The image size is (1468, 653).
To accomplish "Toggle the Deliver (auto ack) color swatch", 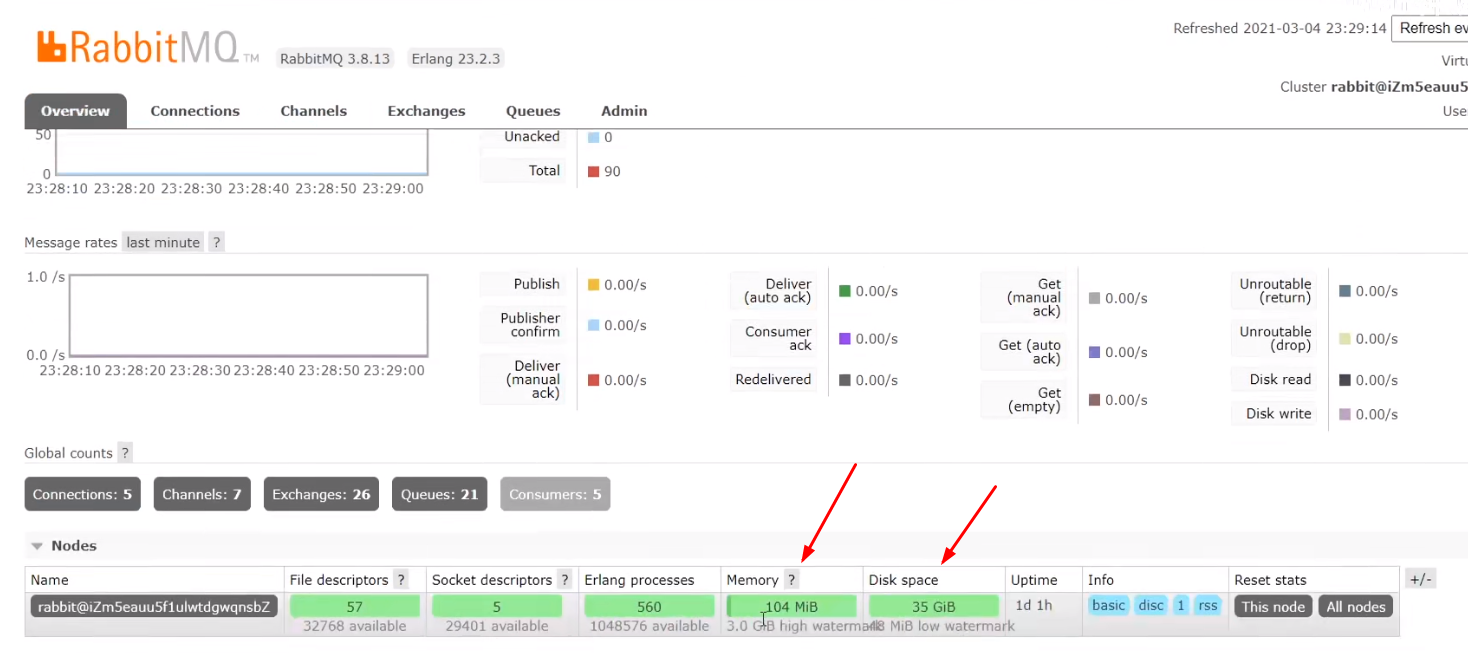I will tap(845, 291).
